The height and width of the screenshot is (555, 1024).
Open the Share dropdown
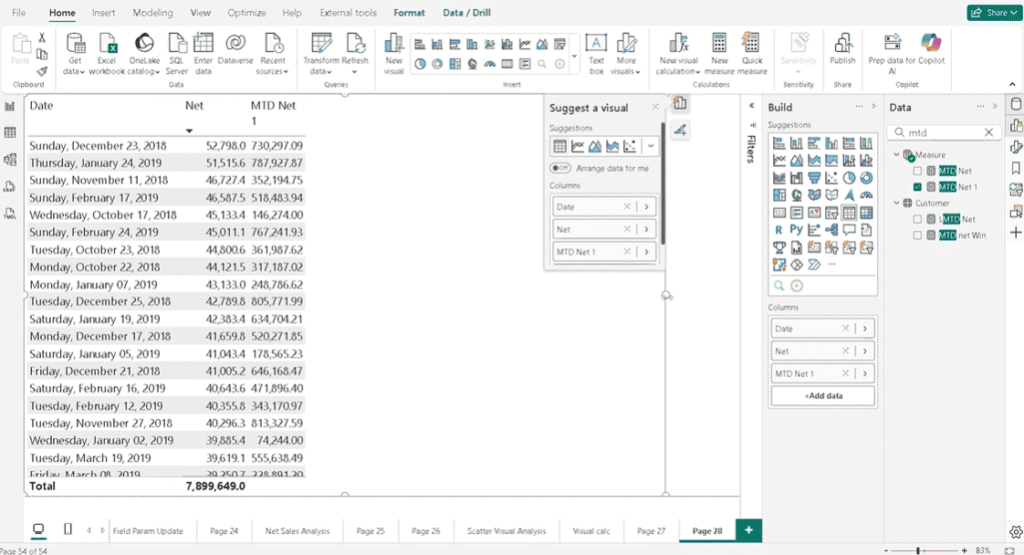(x=994, y=12)
